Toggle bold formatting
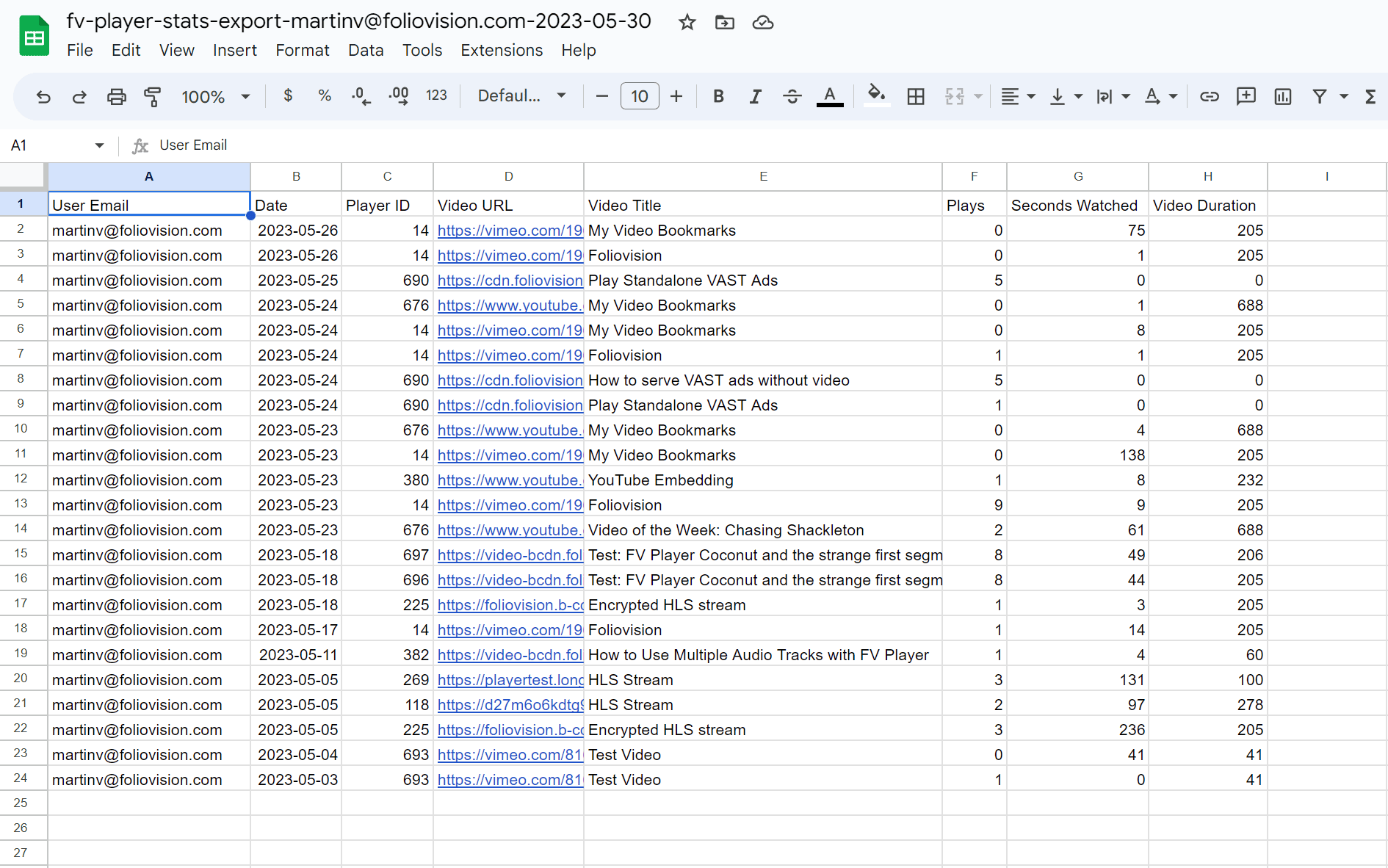Viewport: 1388px width, 868px height. pyautogui.click(x=719, y=96)
